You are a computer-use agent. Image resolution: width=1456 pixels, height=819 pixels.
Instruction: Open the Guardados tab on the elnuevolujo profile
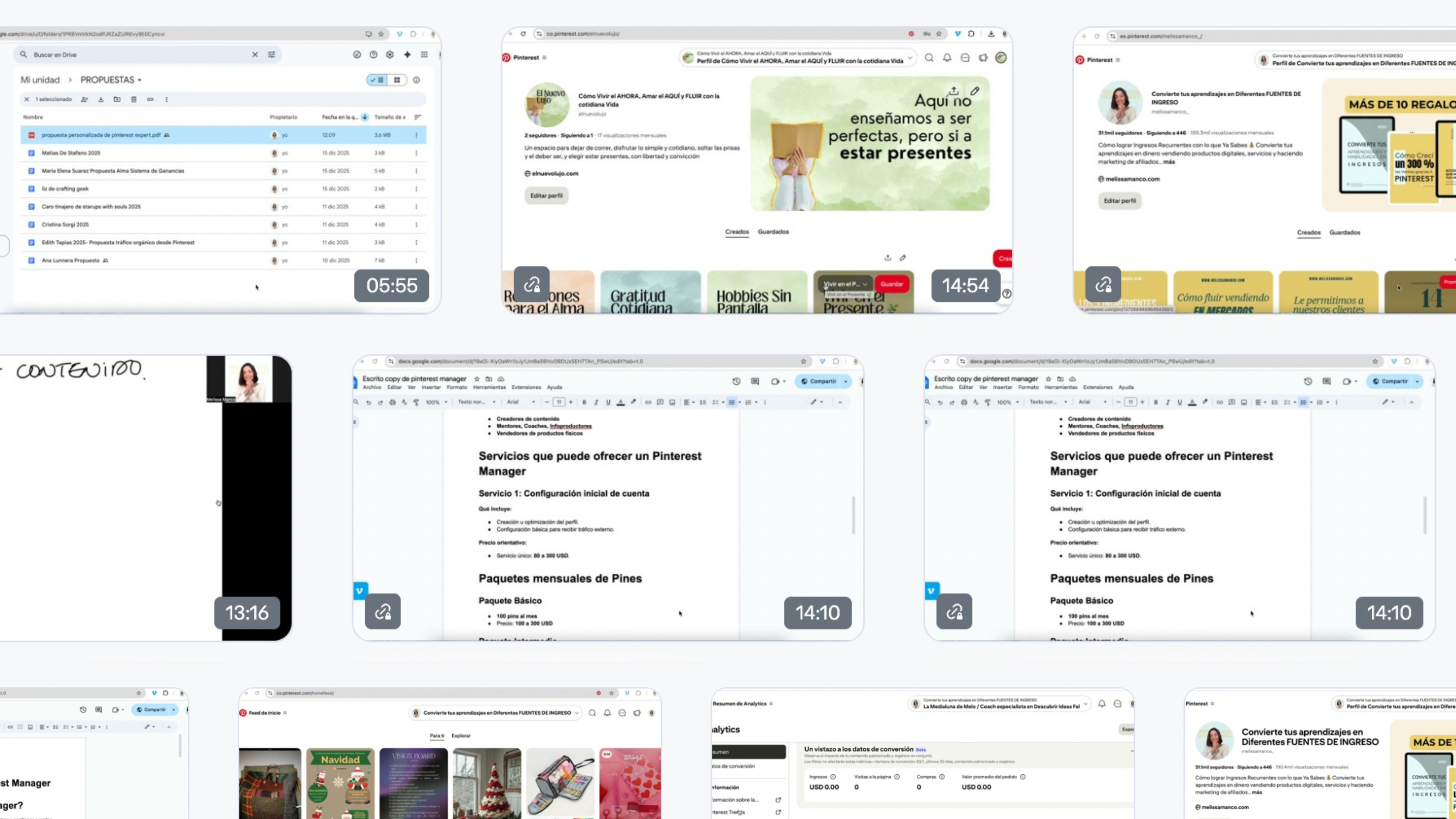[x=773, y=232]
